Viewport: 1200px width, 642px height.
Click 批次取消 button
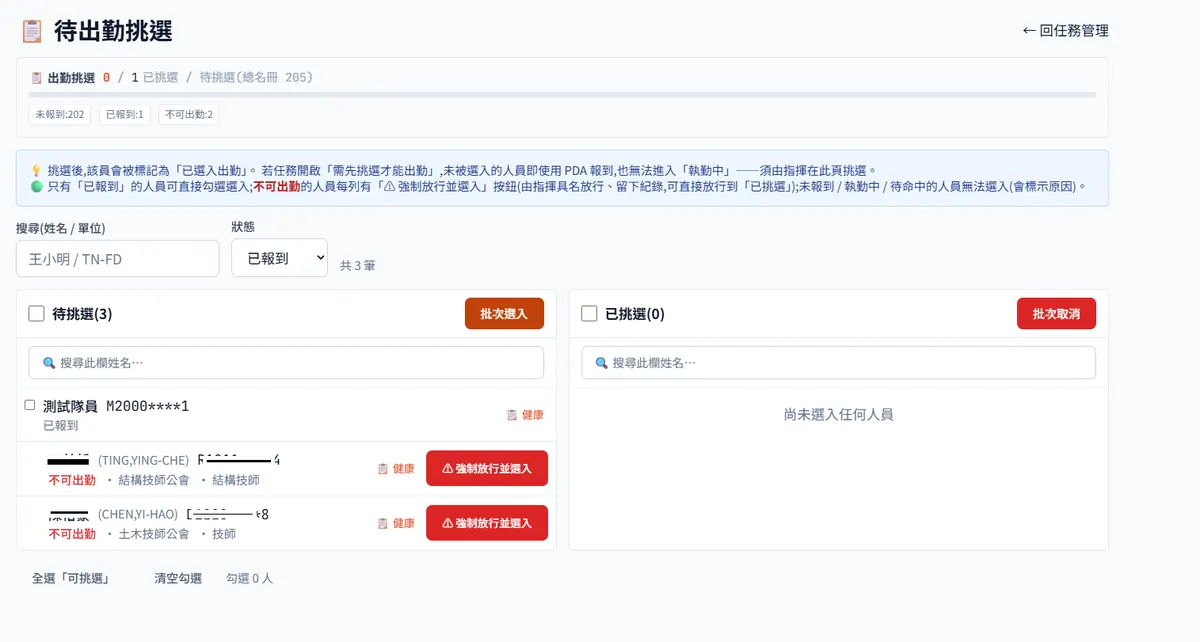coord(1056,314)
